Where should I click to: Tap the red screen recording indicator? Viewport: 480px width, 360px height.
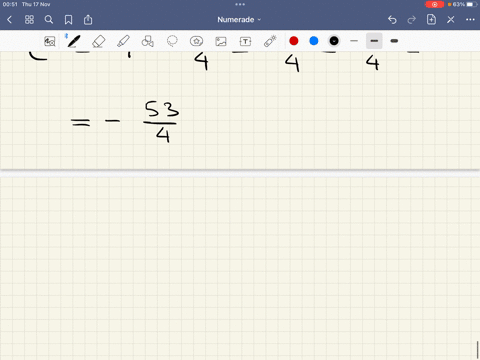[x=435, y=4]
